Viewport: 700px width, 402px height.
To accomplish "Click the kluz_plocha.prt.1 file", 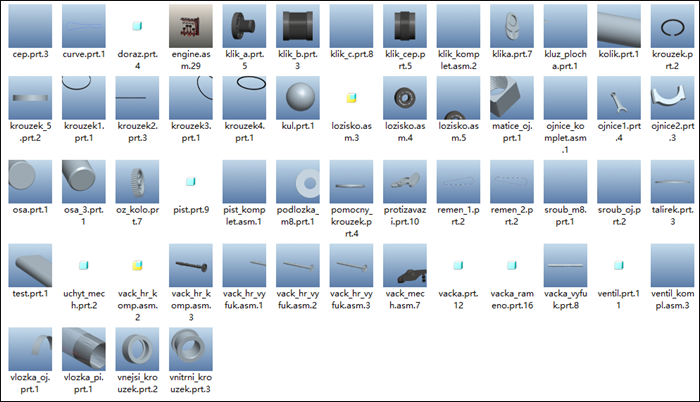I will [x=565, y=26].
